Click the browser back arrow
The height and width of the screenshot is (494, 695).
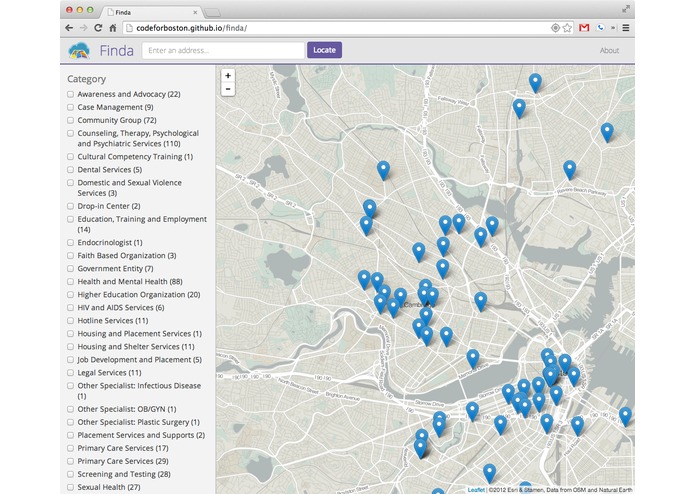pos(69,28)
